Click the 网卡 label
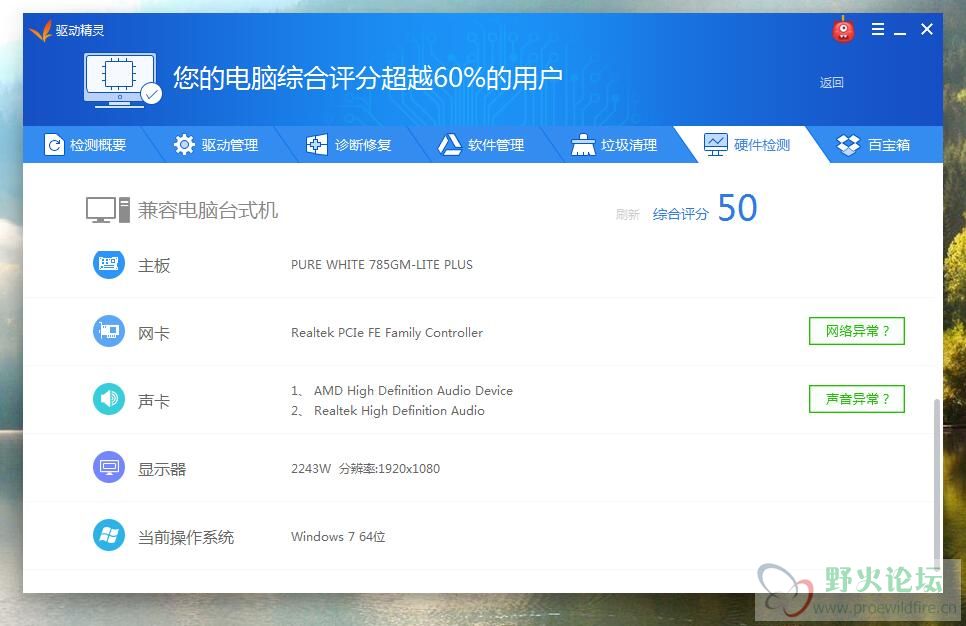 pos(154,333)
